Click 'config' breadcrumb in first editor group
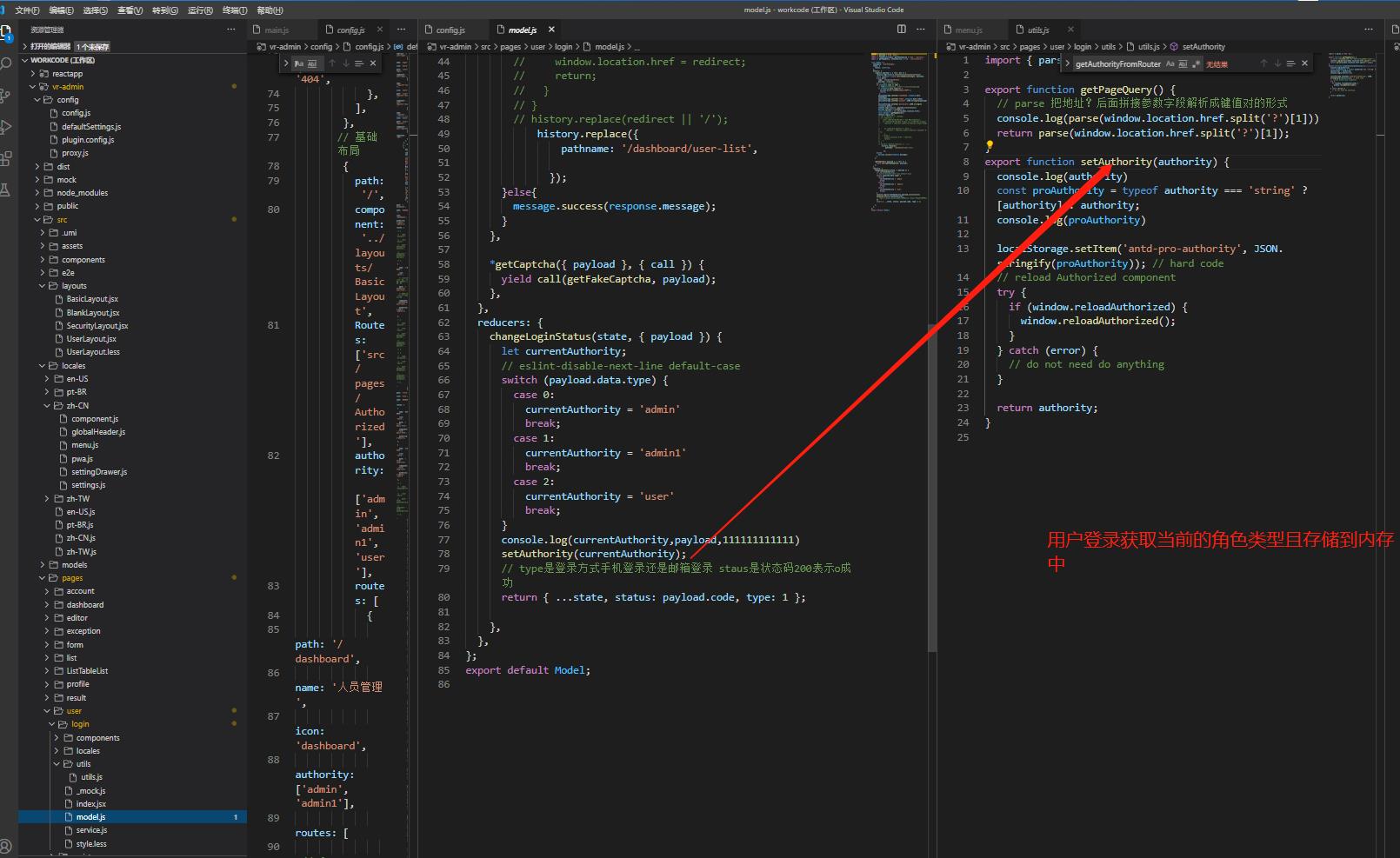The height and width of the screenshot is (858, 1400). coord(322,47)
